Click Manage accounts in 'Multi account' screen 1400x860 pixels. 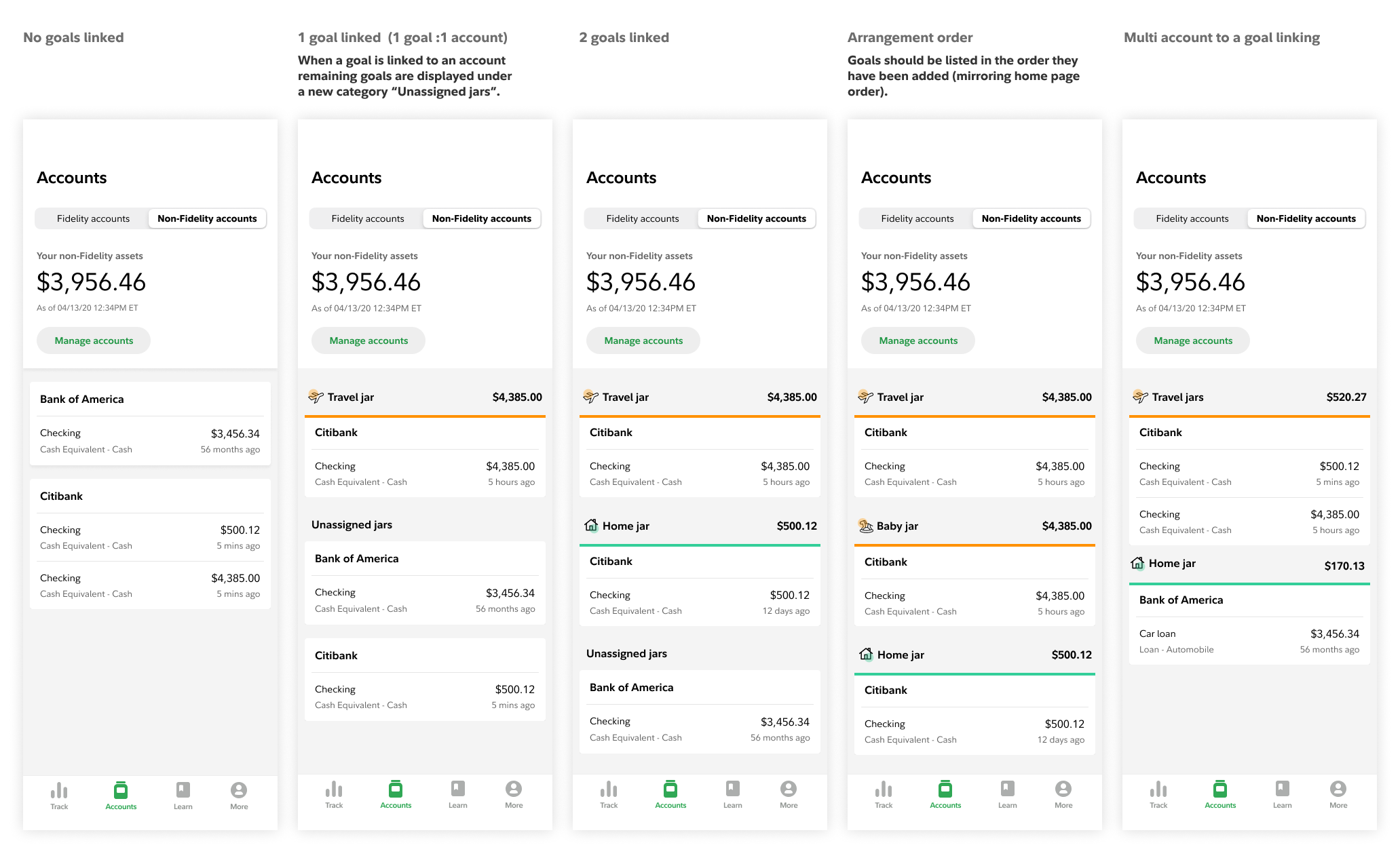pos(1192,340)
